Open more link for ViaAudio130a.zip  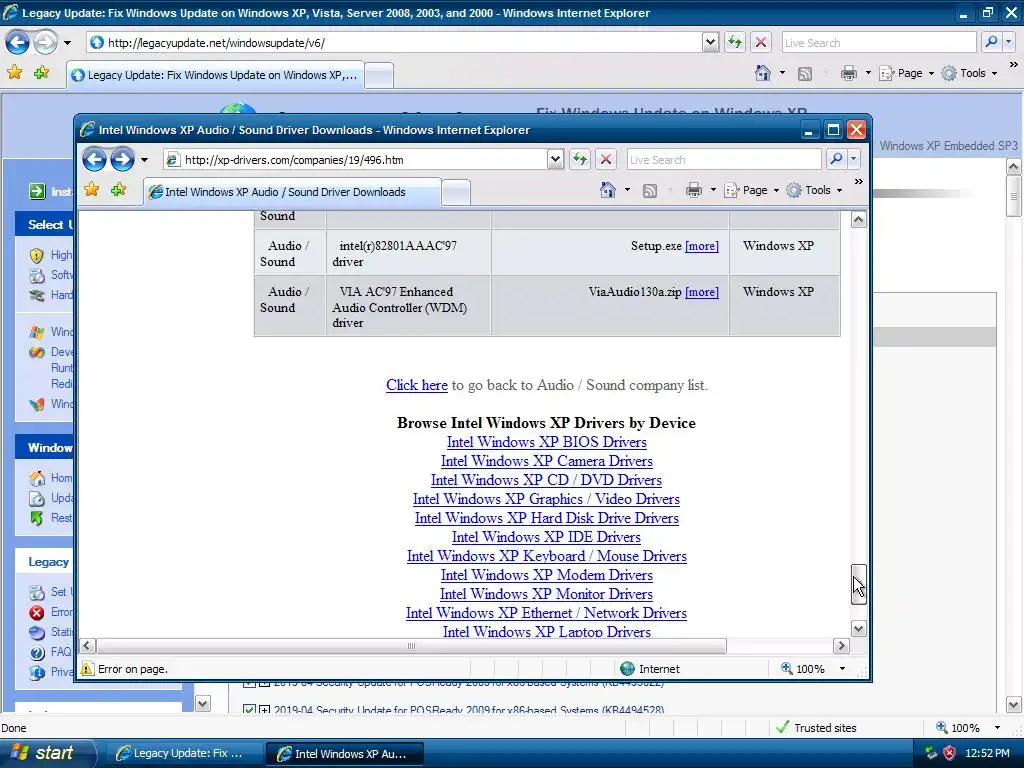[x=702, y=292]
